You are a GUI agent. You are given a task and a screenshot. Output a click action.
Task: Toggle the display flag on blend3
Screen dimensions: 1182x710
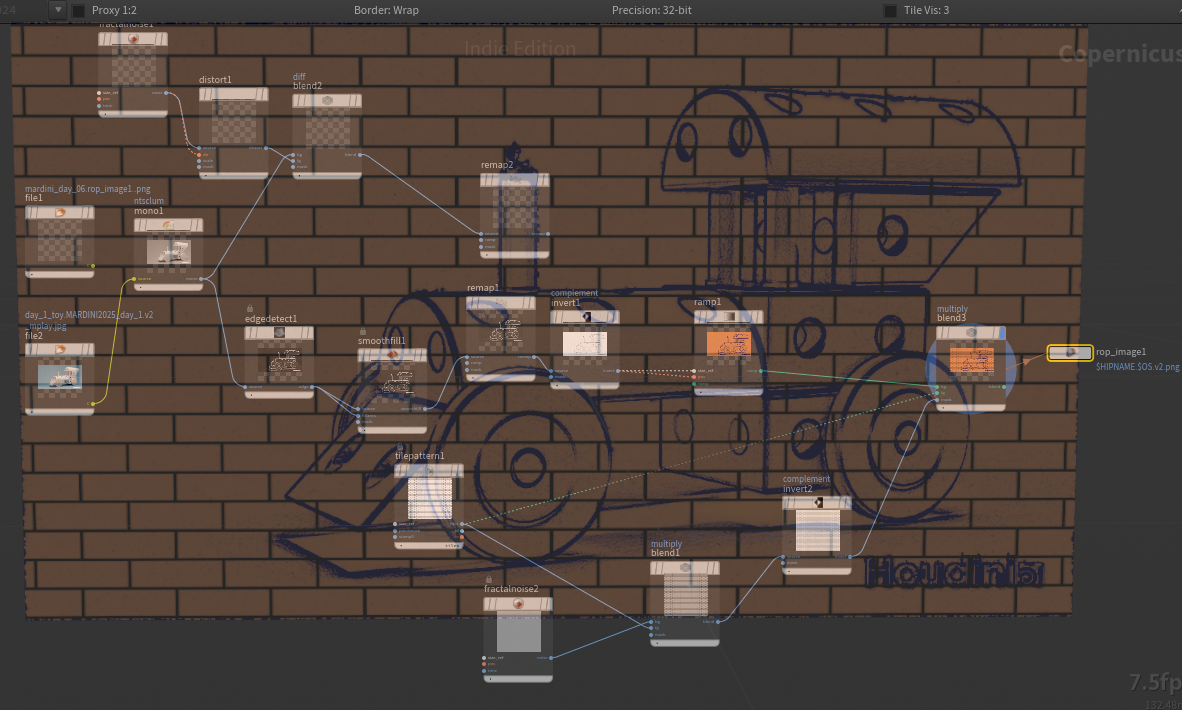pos(1001,332)
